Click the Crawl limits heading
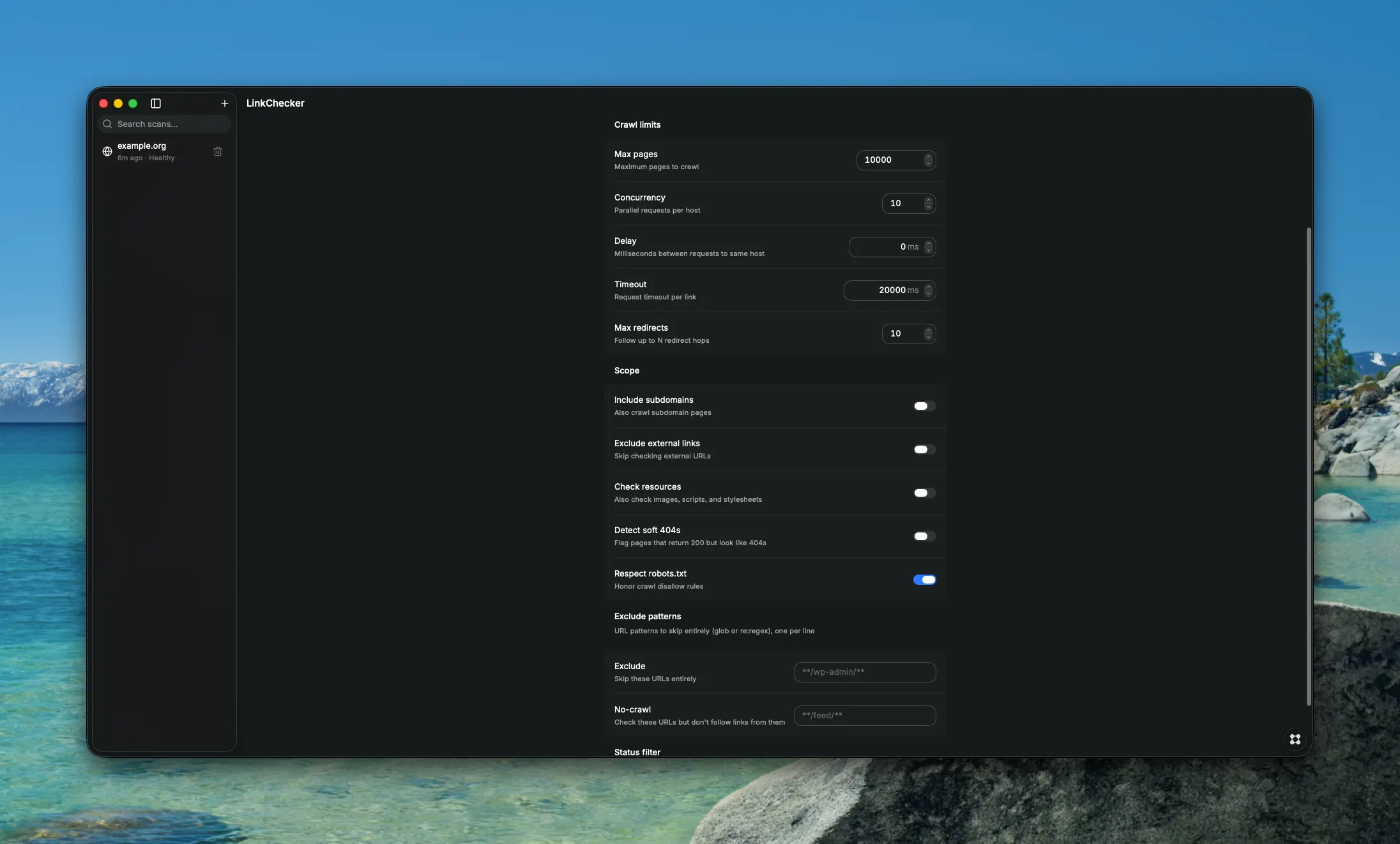This screenshot has height=844, width=1400. (637, 124)
